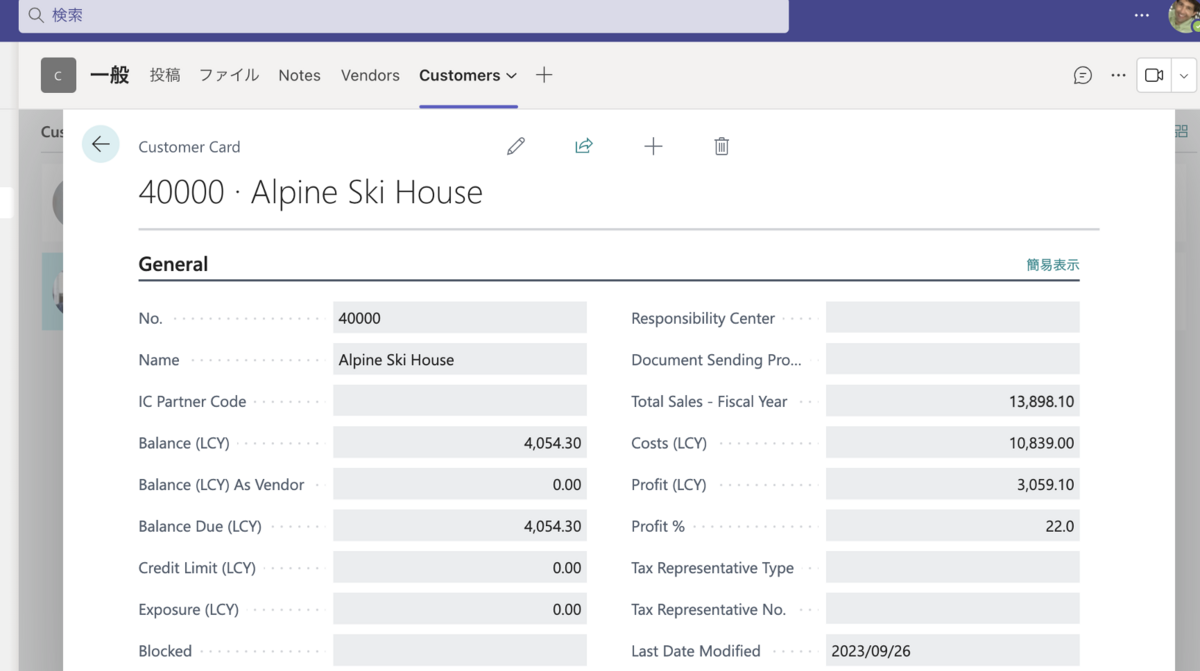The image size is (1200, 671).
Task: Click the user profile avatar in the top-right corner
Action: [1183, 13]
